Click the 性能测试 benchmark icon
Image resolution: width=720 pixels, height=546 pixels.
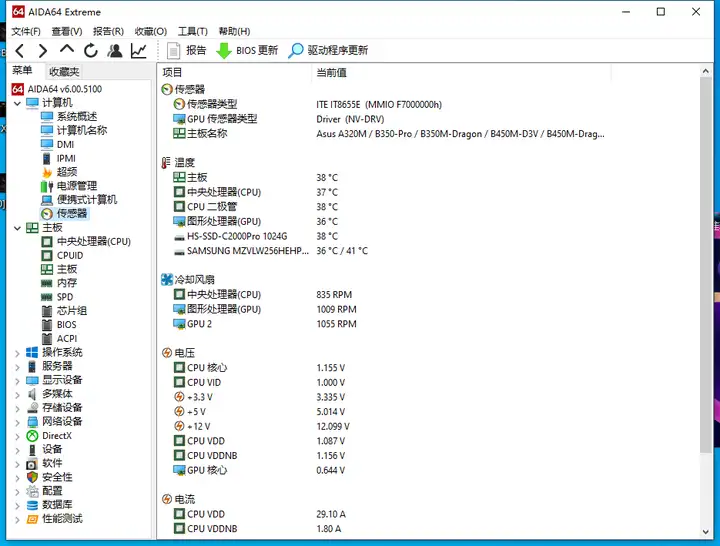[32, 519]
